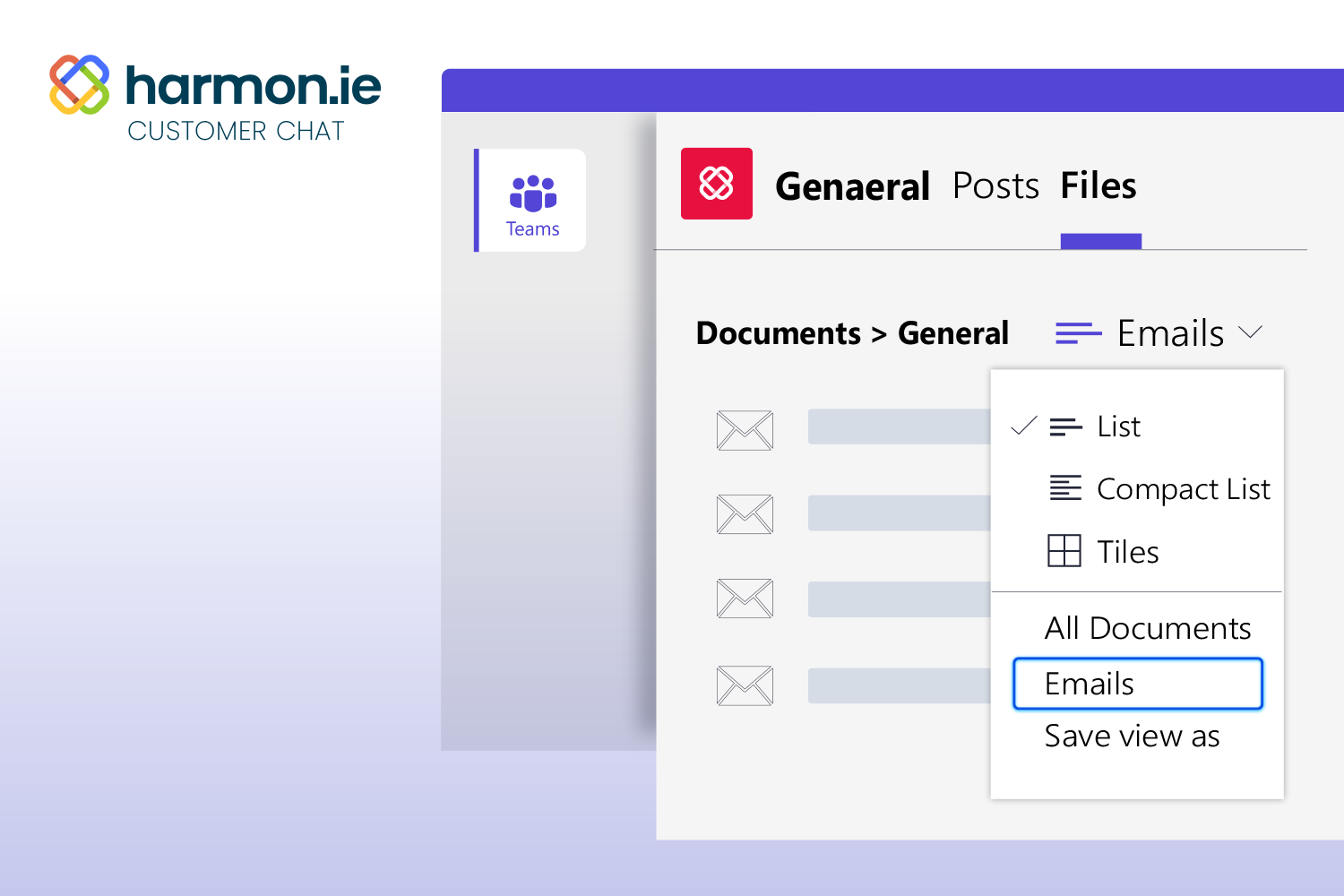
Task: Click the list icon beside Emails view
Action: click(x=1078, y=333)
